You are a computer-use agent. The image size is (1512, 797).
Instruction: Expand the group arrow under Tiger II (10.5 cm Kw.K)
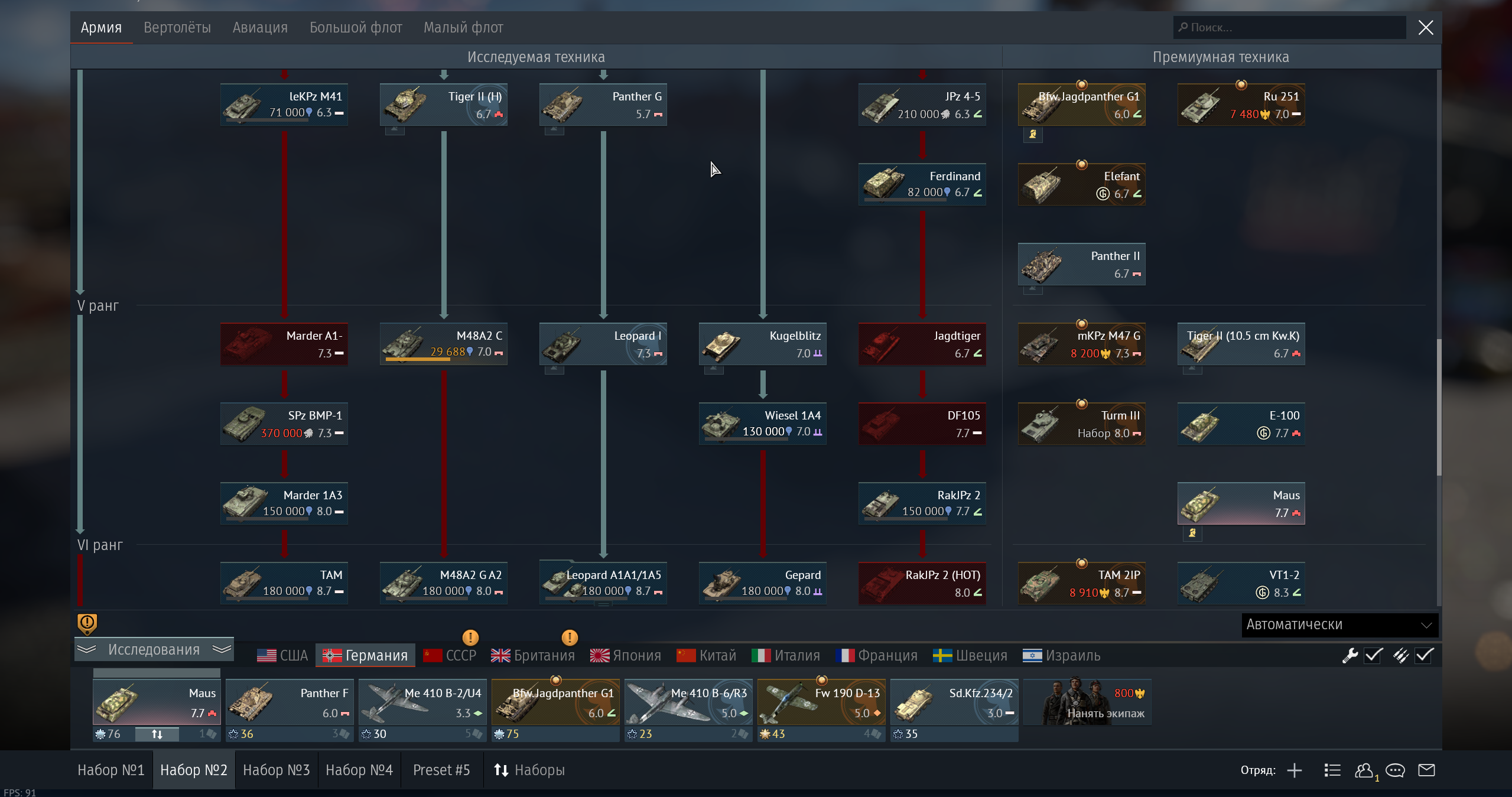point(1192,369)
